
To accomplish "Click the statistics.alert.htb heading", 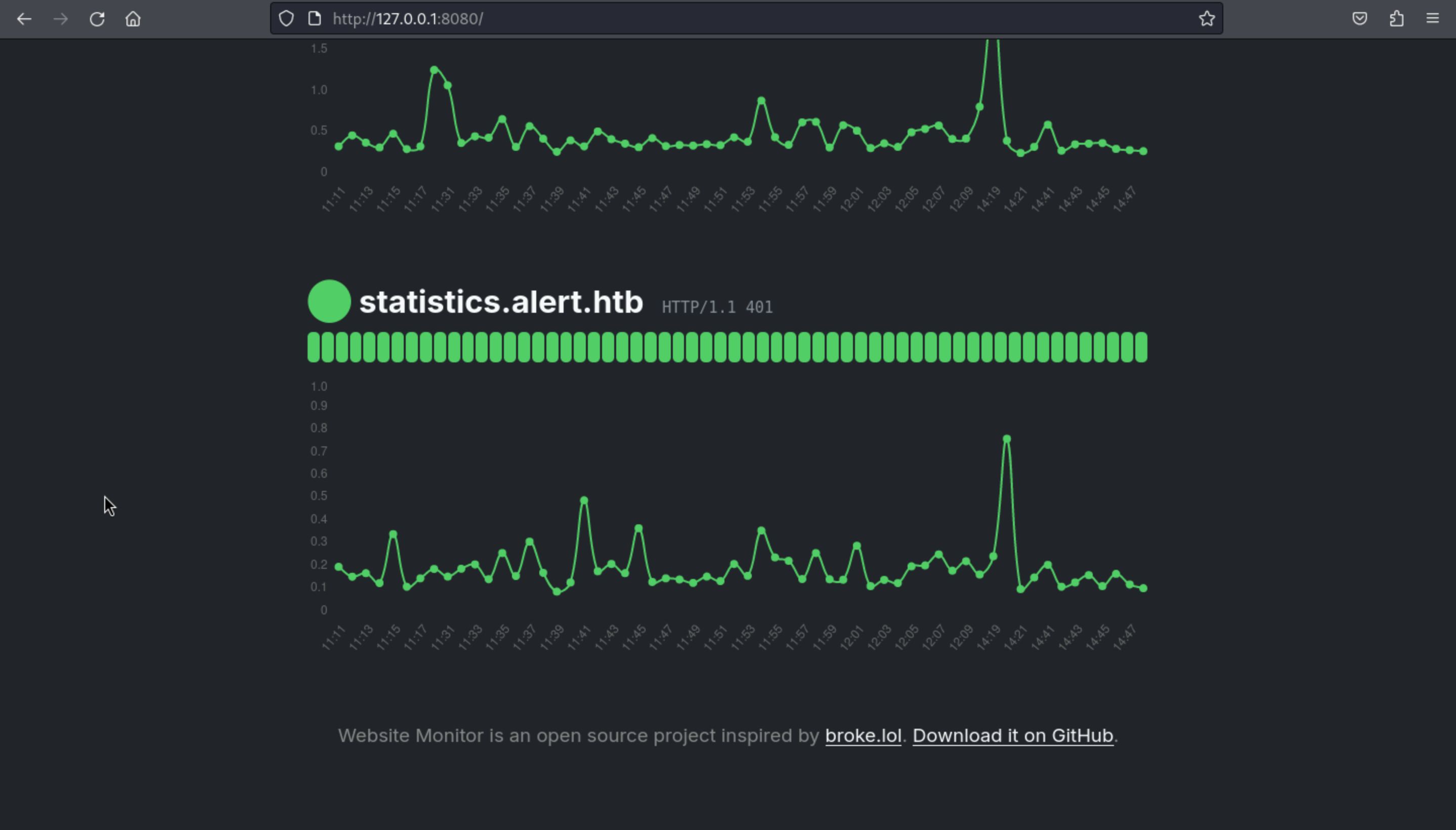I will (501, 302).
